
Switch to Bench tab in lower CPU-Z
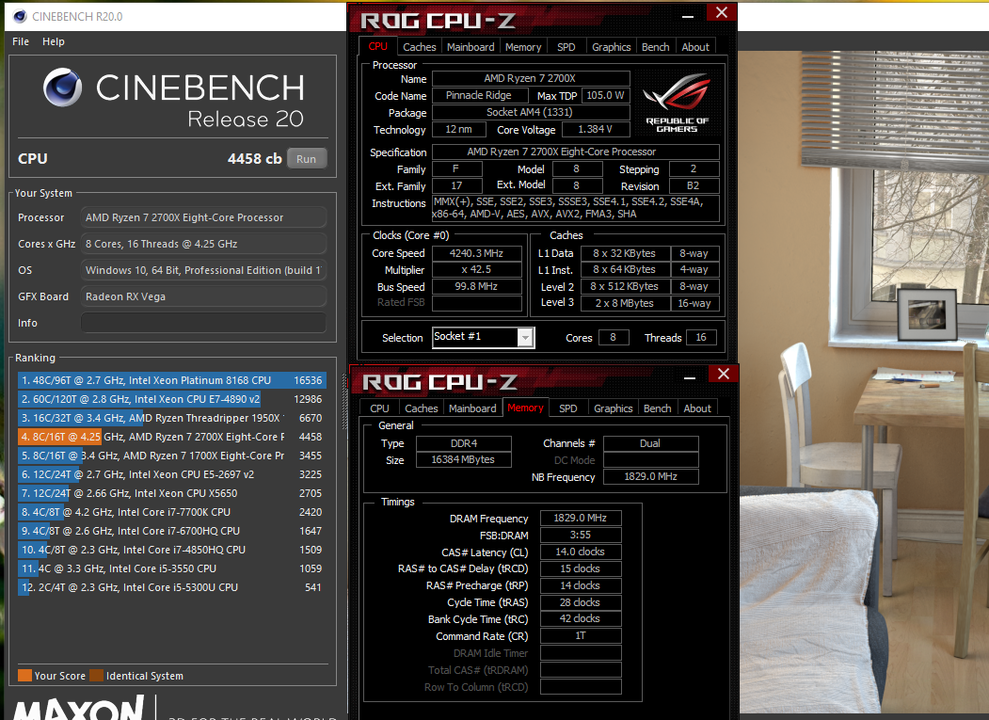(657, 409)
